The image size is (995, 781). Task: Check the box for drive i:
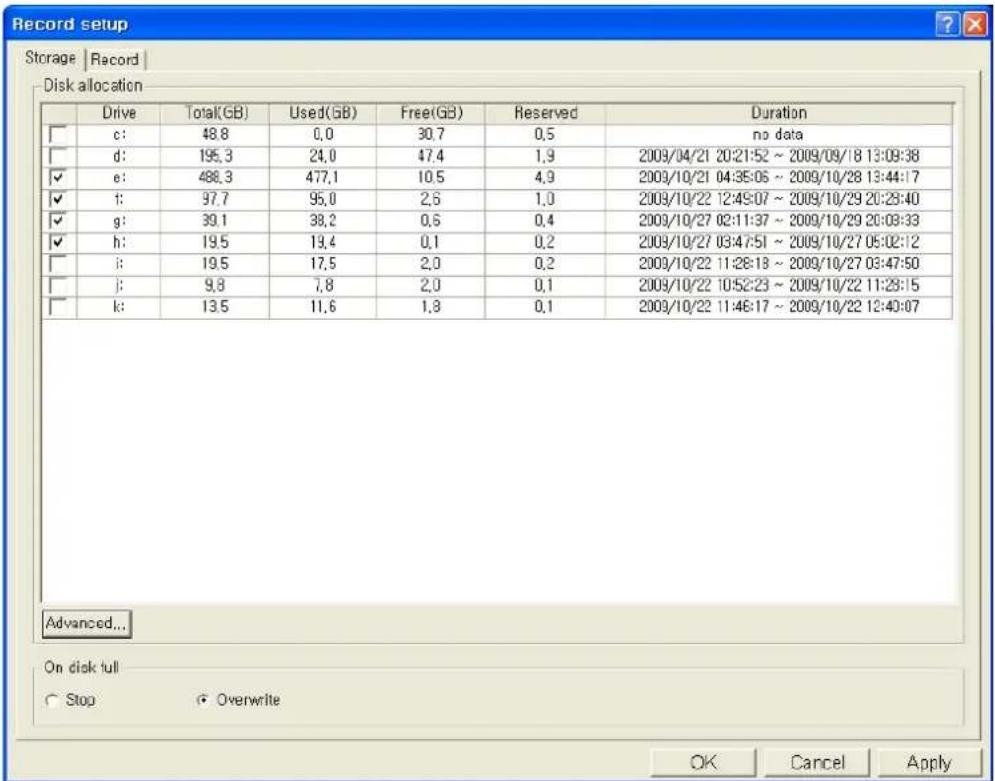pos(58,264)
